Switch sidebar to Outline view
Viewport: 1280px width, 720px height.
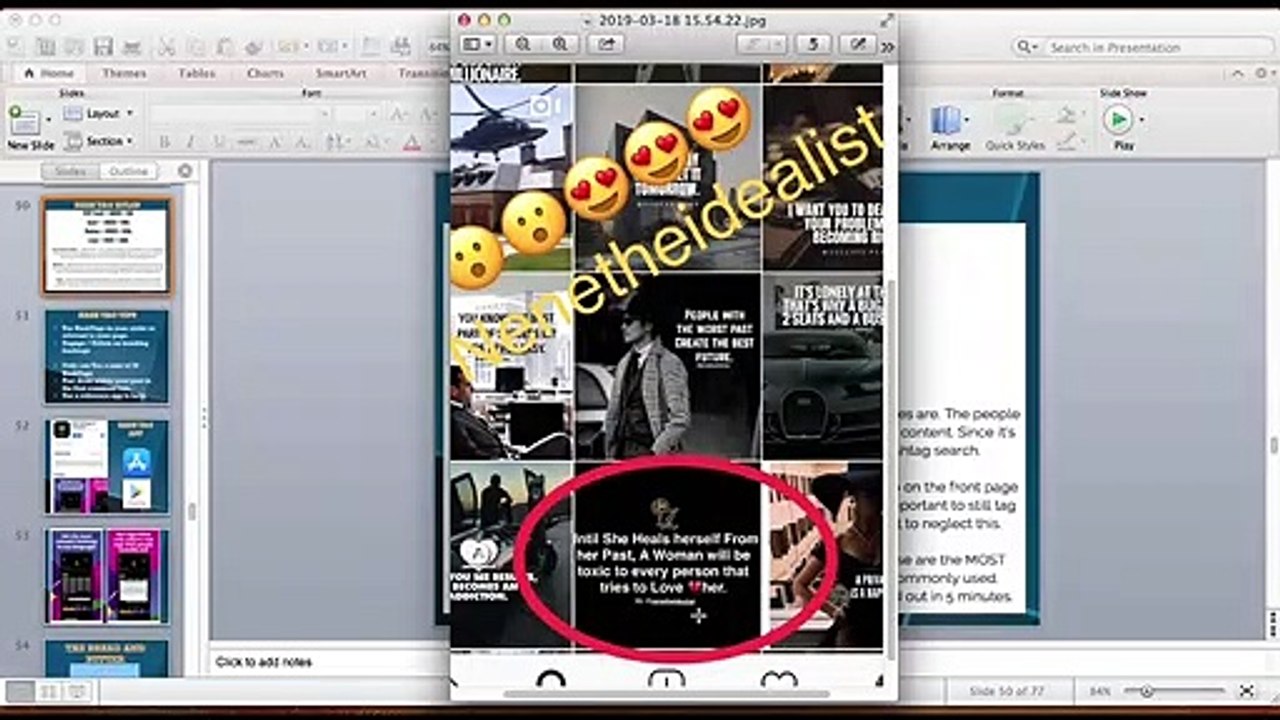click(128, 171)
